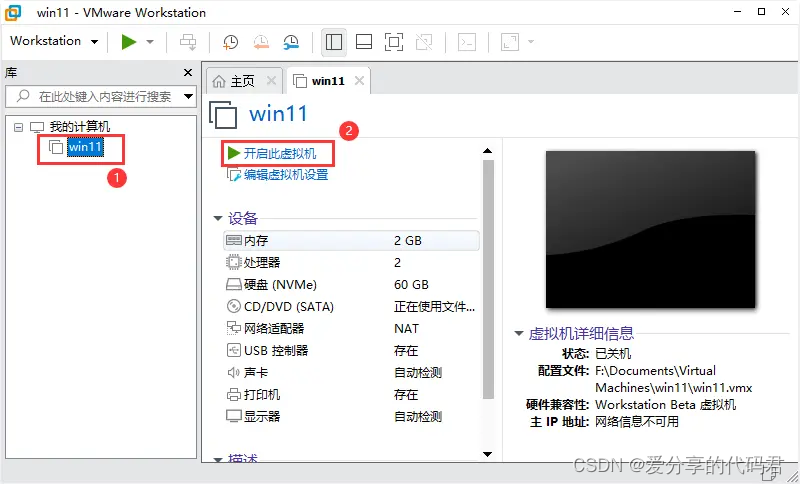Click the memory chip icon beside 内存
Viewport: 800px width, 484px height.
(234, 240)
